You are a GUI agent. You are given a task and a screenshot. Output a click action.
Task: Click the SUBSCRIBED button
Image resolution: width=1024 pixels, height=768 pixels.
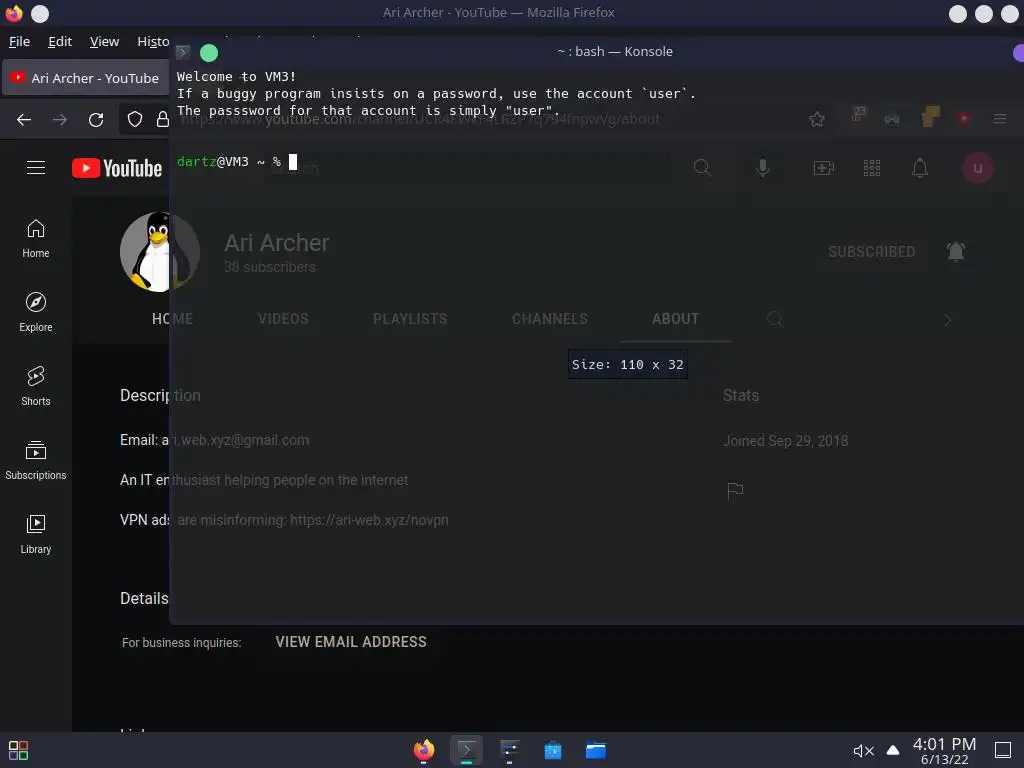[x=872, y=251]
